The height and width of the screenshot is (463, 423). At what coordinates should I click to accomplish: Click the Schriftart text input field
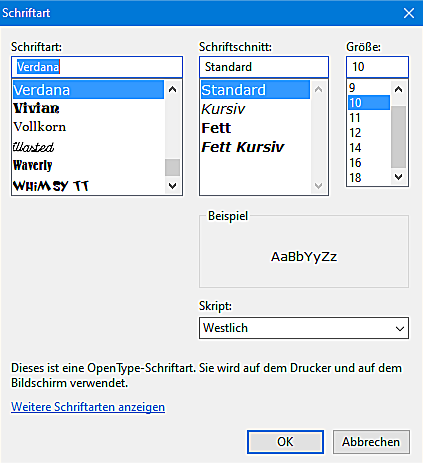[97, 67]
